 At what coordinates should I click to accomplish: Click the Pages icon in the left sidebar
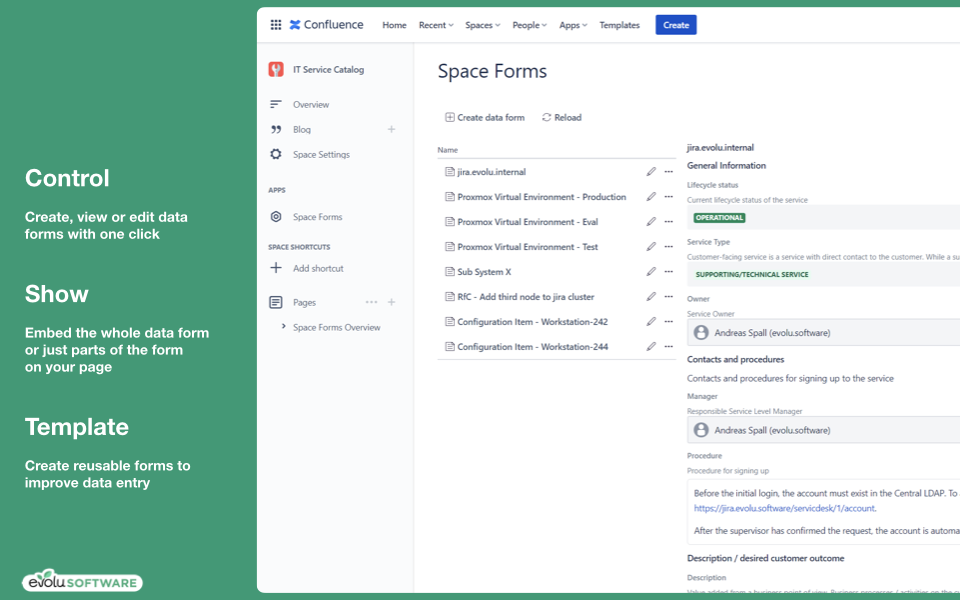pos(273,302)
